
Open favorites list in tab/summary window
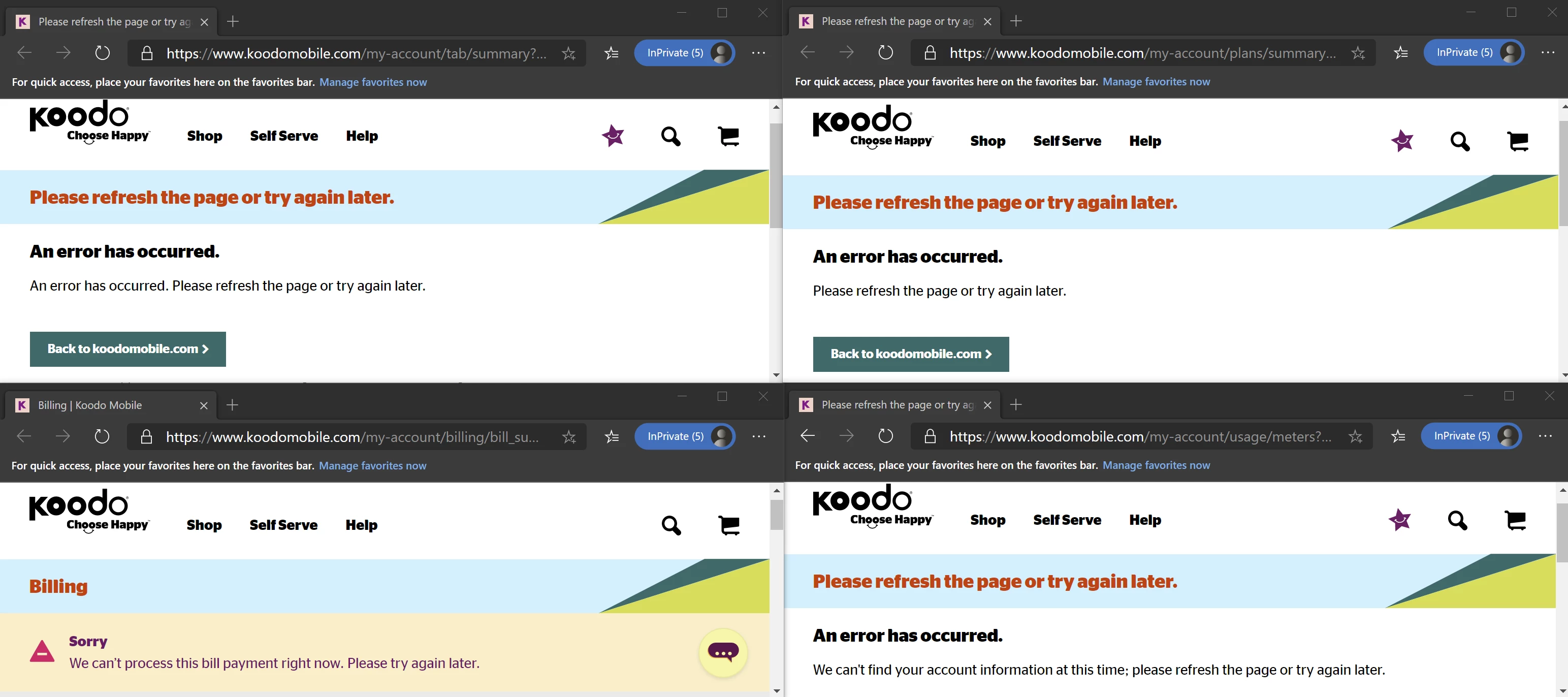pyautogui.click(x=612, y=53)
